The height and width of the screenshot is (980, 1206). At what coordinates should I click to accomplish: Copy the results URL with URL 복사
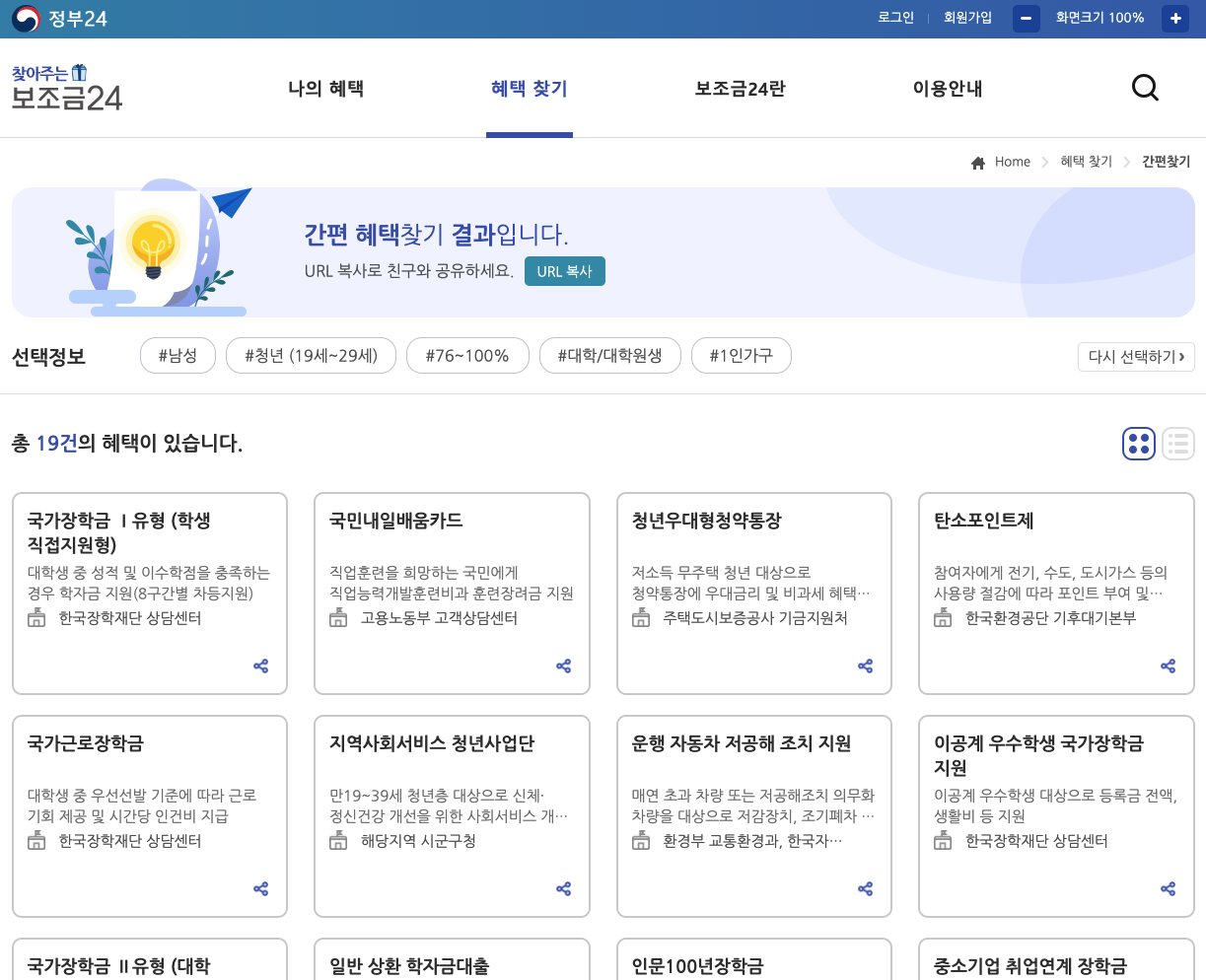pyautogui.click(x=565, y=271)
